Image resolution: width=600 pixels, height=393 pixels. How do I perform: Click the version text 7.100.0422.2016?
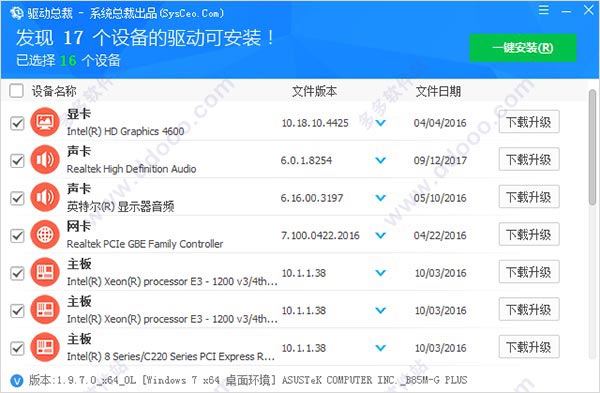[x=320, y=235]
